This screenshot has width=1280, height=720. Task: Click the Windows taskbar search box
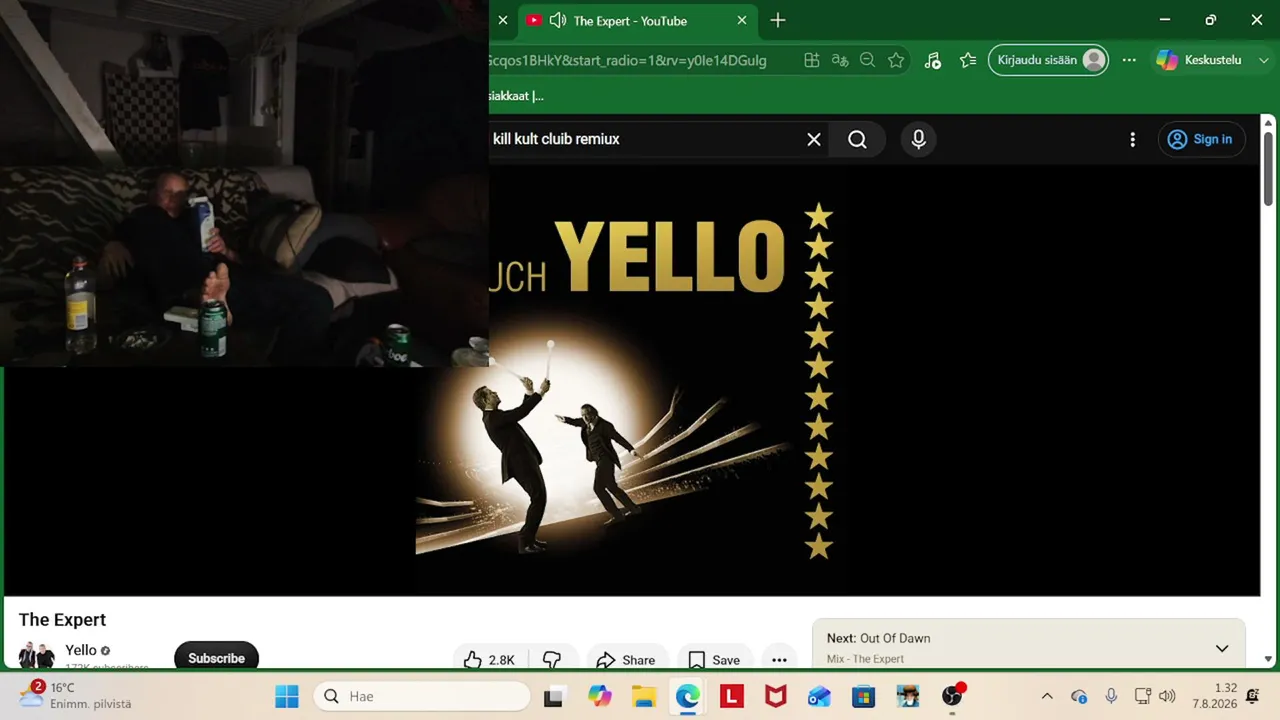[x=422, y=696]
